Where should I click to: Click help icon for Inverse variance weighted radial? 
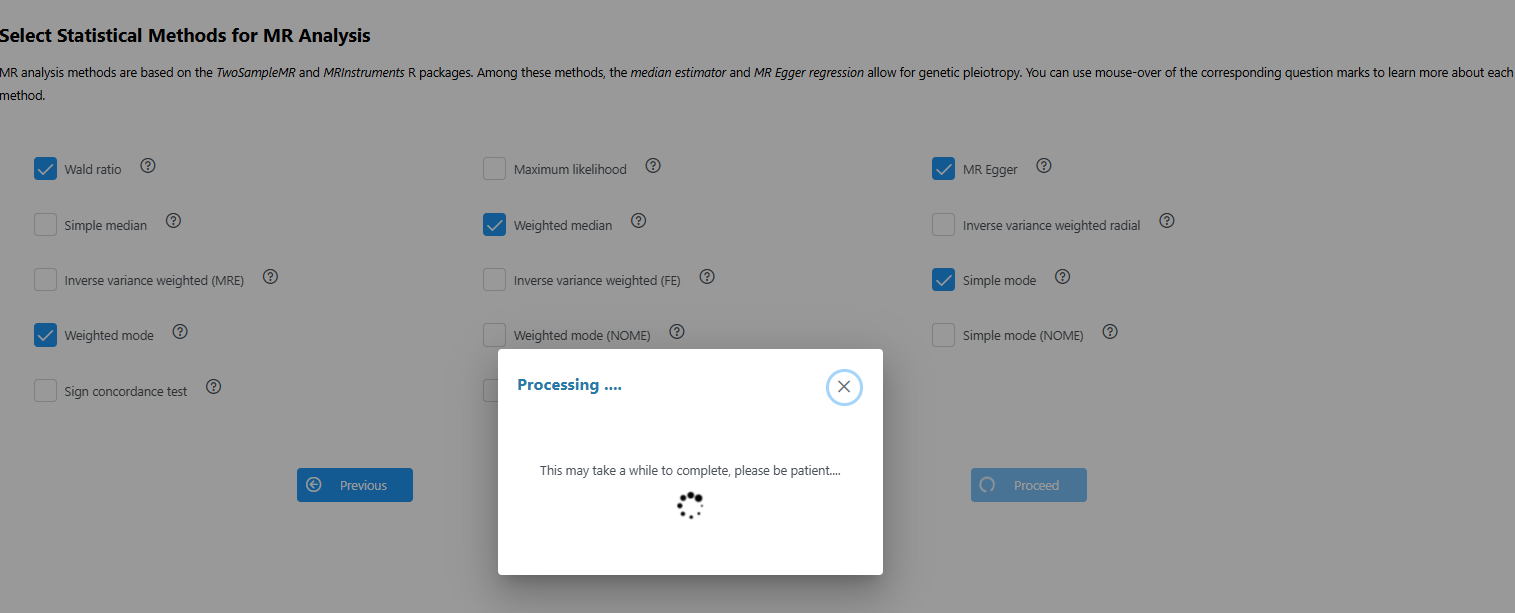[x=1167, y=221]
